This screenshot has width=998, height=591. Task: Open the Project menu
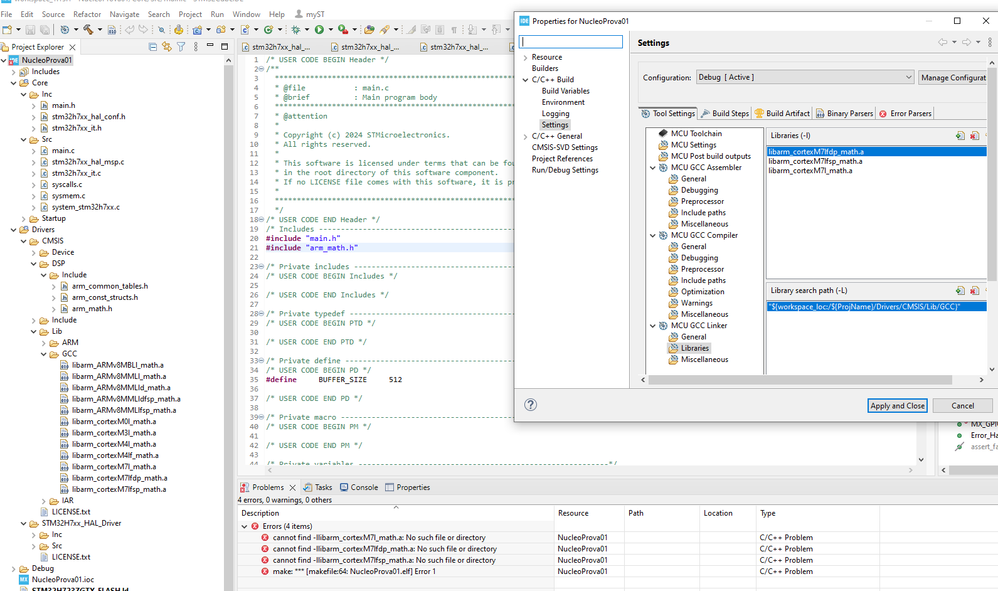(190, 15)
